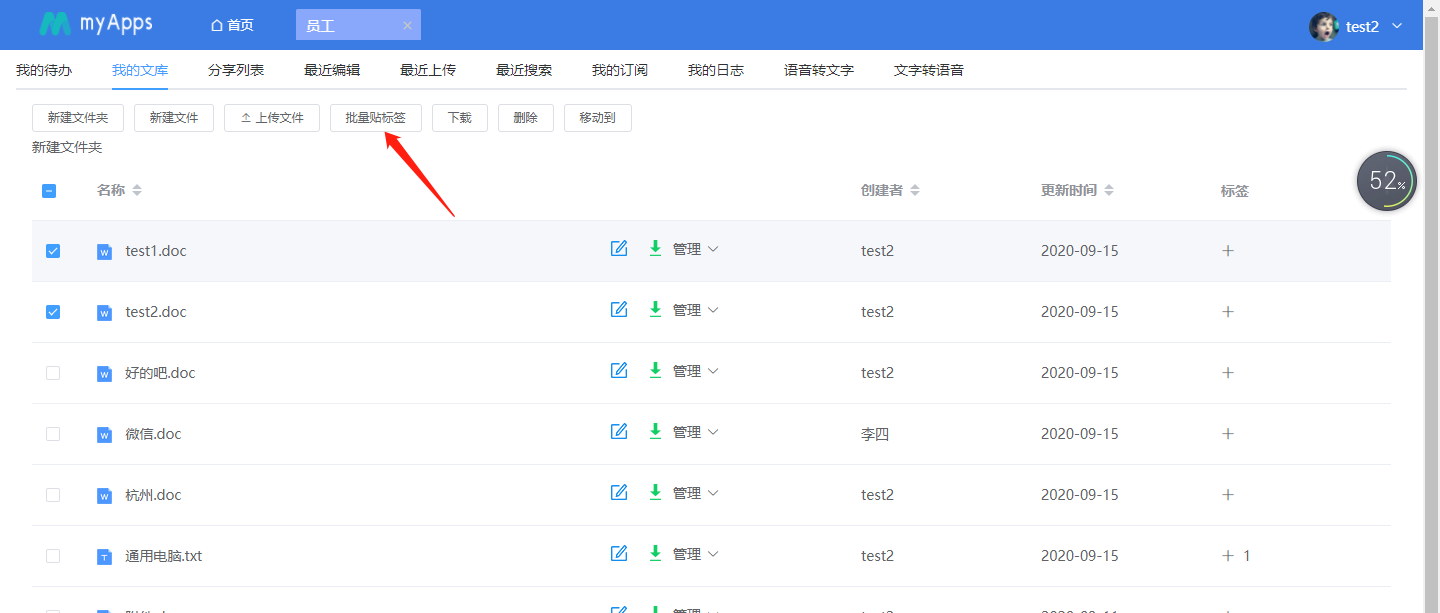
Task: Click the myApps logo
Action: (x=96, y=24)
